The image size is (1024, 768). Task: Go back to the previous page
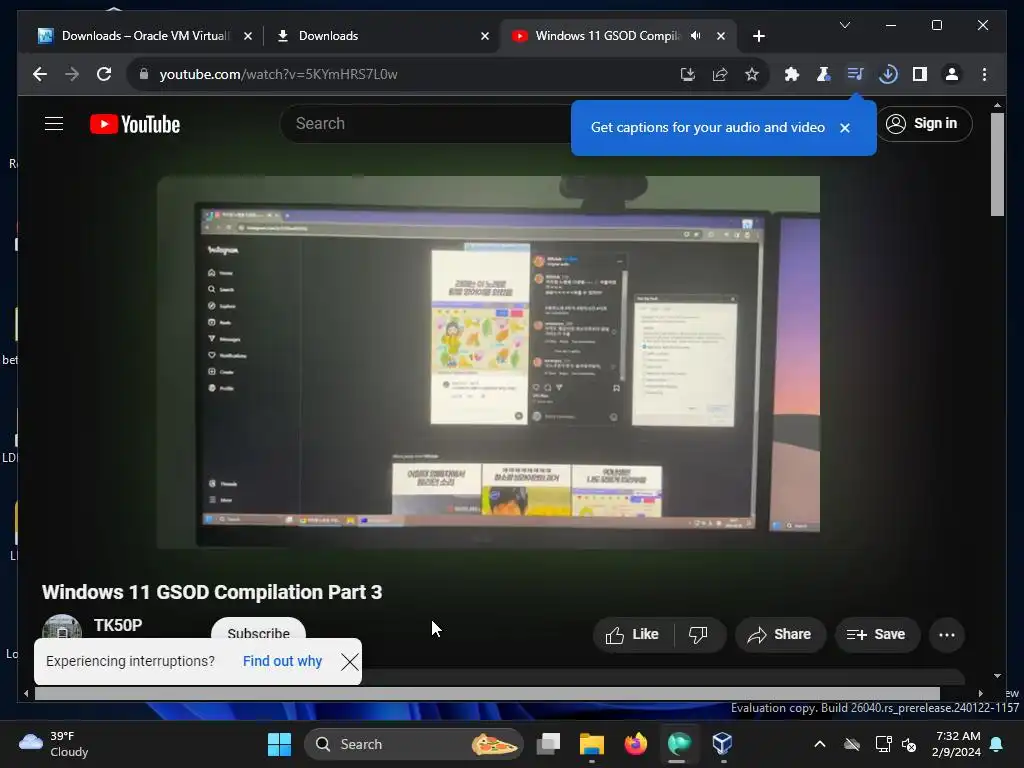pyautogui.click(x=40, y=74)
